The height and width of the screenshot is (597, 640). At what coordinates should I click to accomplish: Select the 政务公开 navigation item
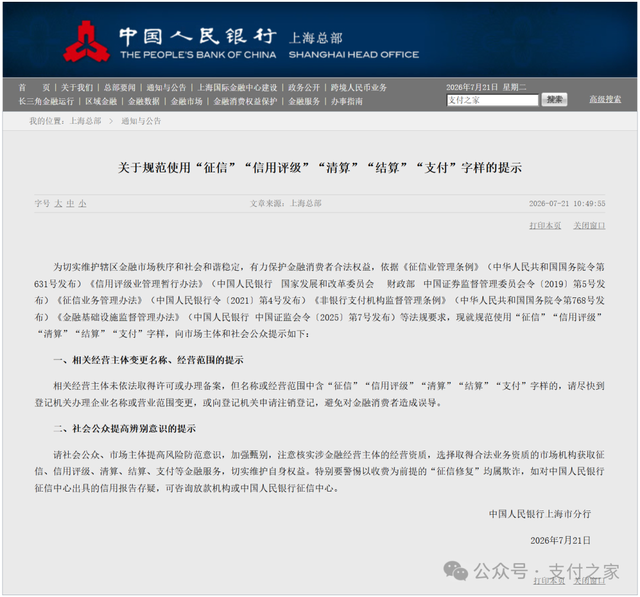click(x=304, y=87)
